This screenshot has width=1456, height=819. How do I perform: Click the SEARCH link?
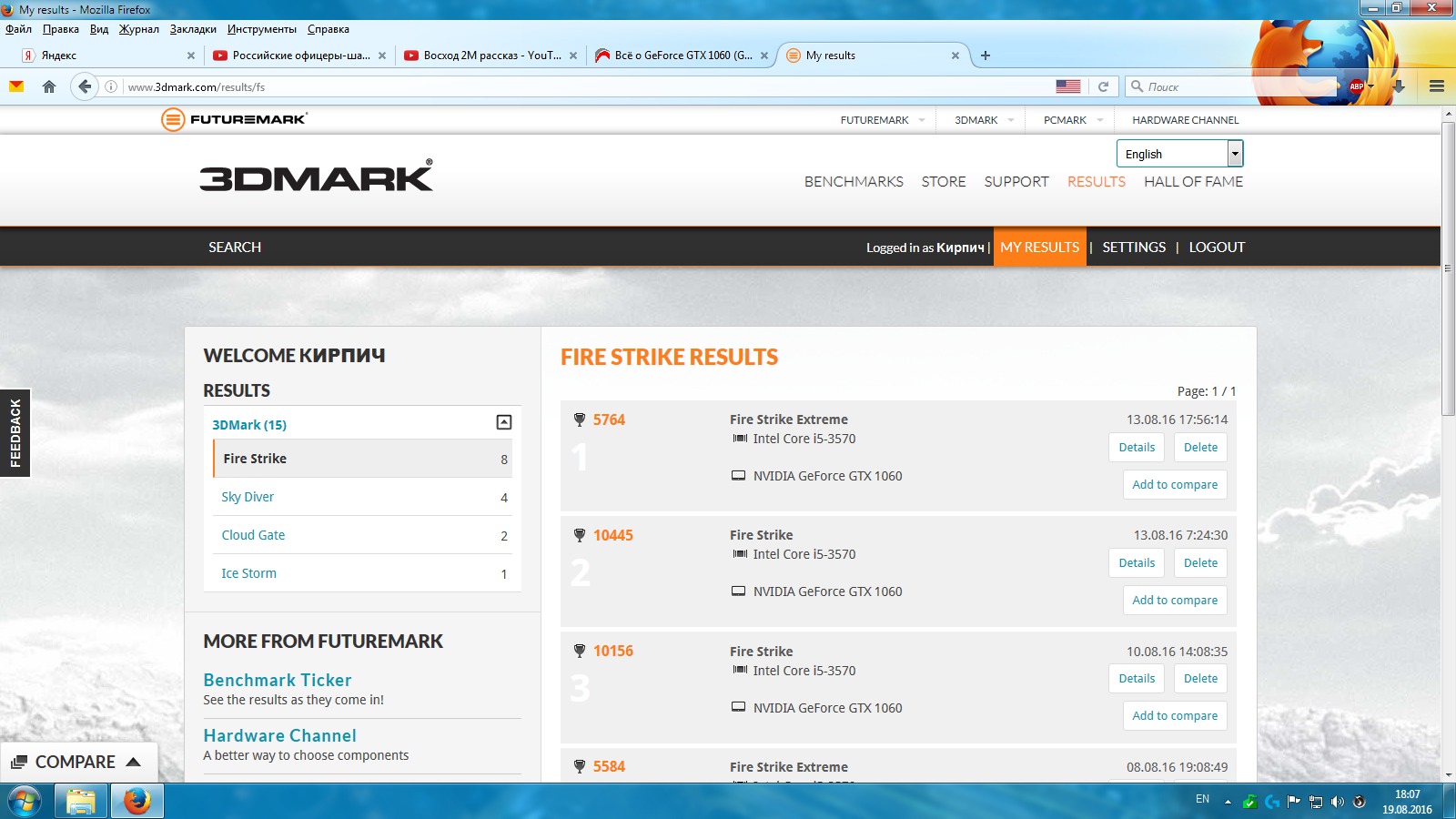[x=235, y=247]
